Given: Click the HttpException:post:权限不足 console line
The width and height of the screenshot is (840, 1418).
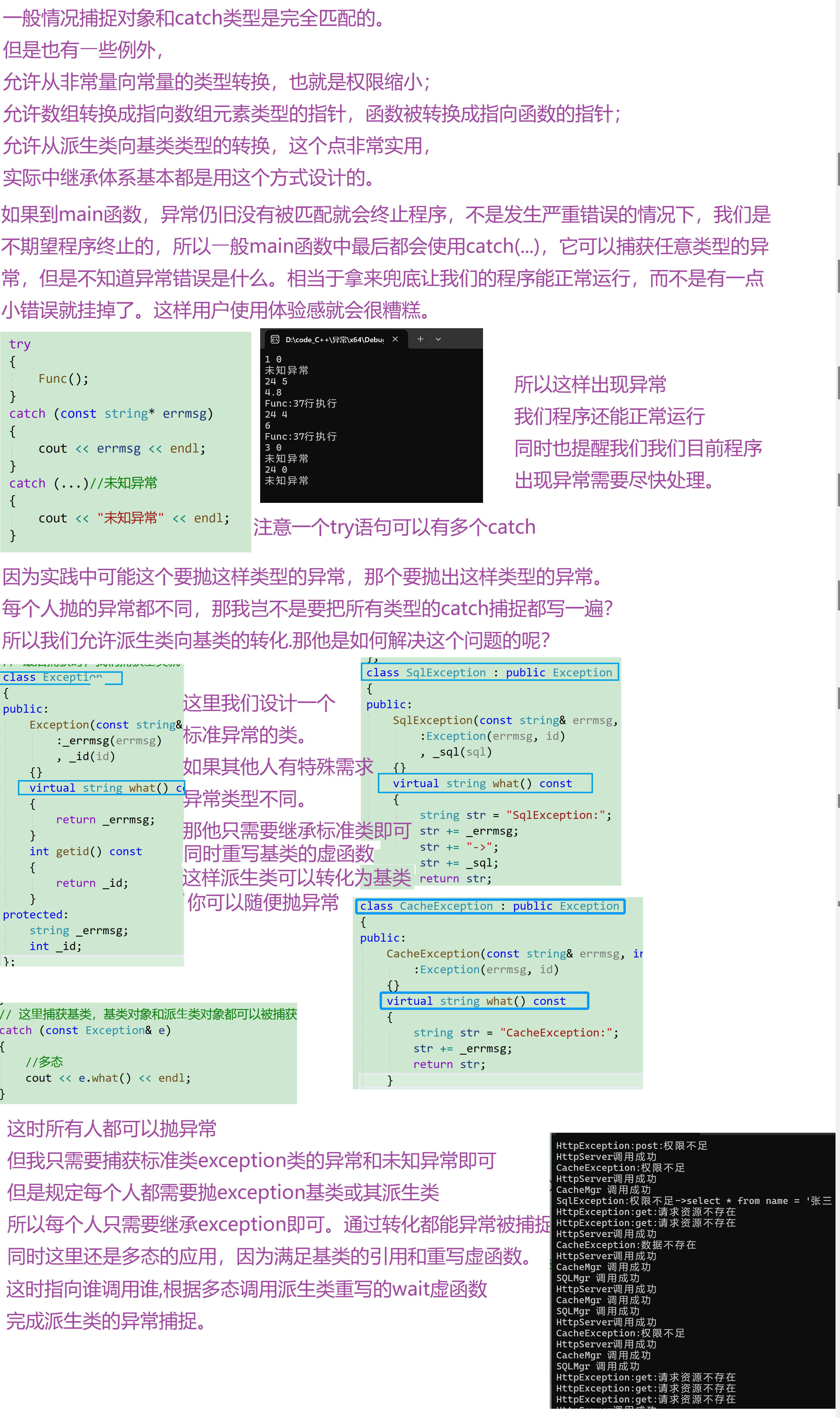Looking at the screenshot, I should pyautogui.click(x=631, y=1146).
